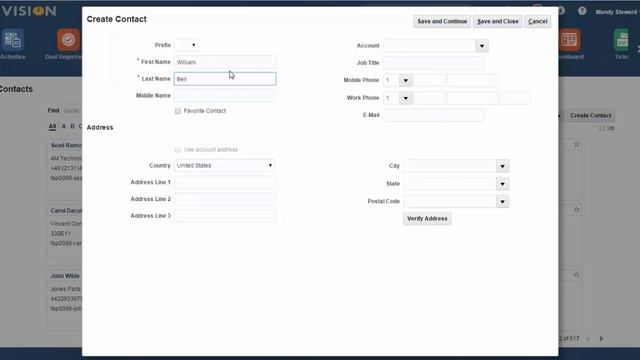
Task: Click the Find search field behind dialog
Action: pyautogui.click(x=72, y=111)
